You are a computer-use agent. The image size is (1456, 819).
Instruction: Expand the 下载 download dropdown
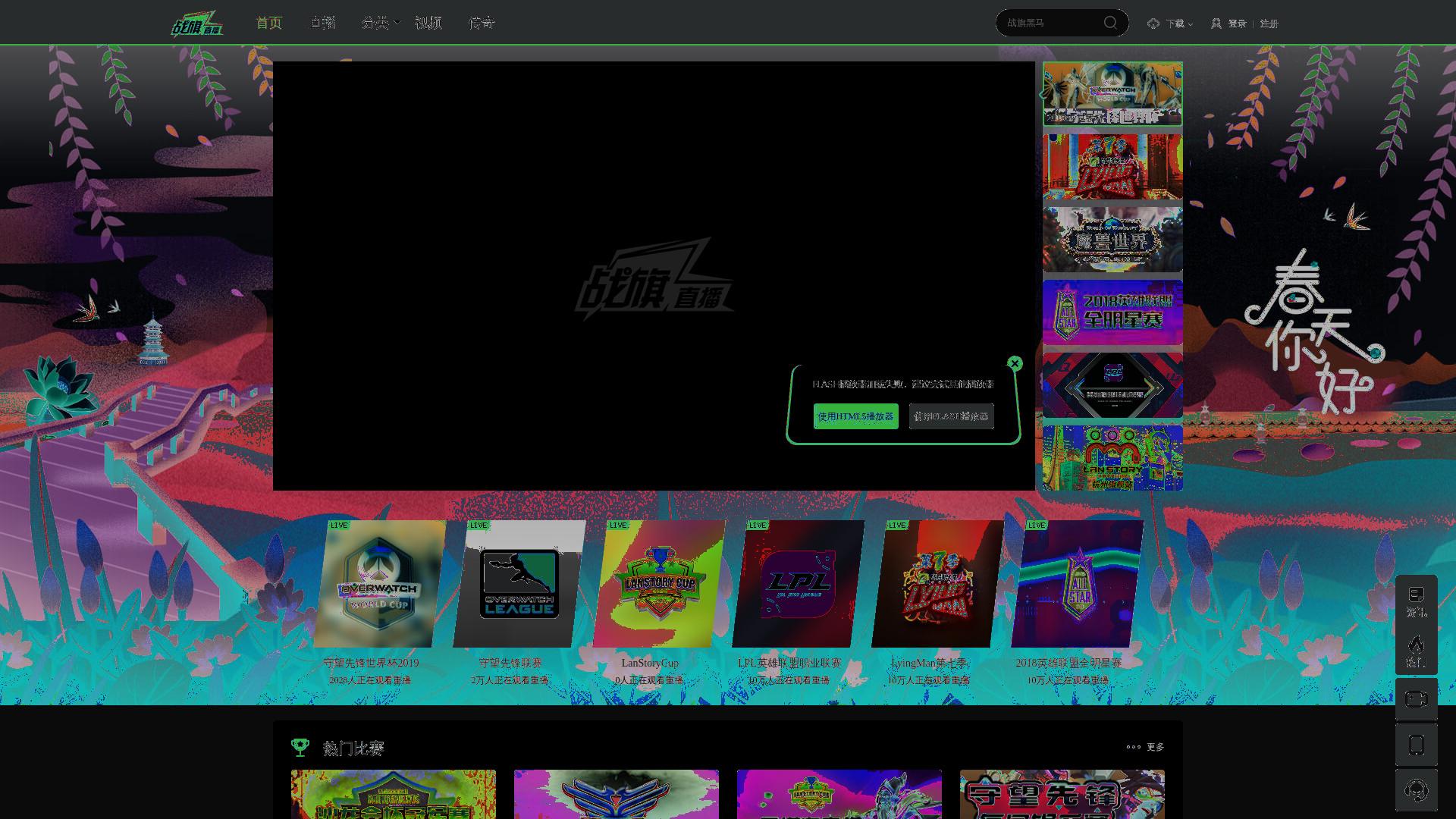[1179, 24]
